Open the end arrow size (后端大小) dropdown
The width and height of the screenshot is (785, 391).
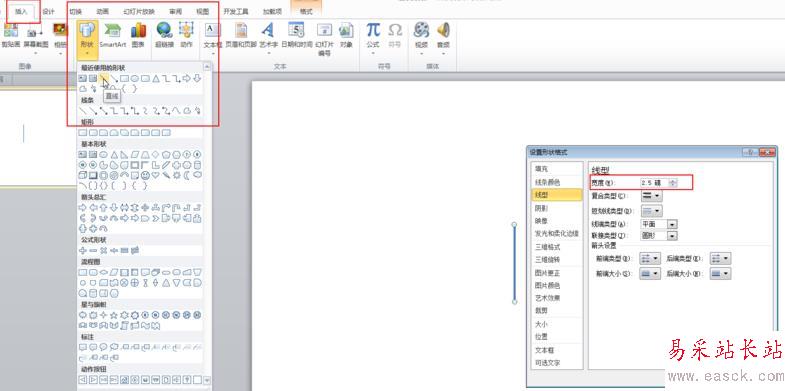coord(720,274)
